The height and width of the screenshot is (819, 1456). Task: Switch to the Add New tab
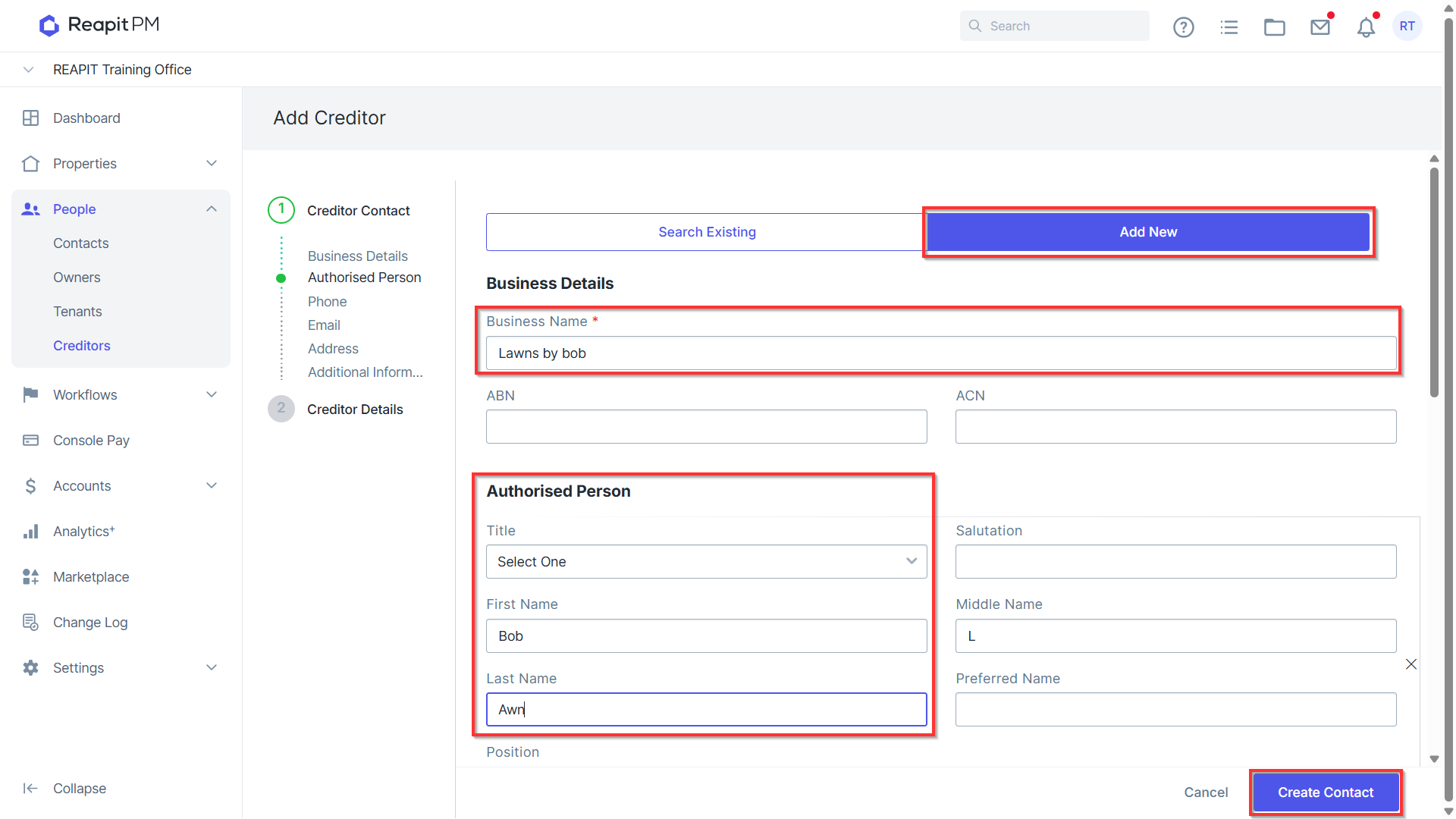click(1148, 232)
